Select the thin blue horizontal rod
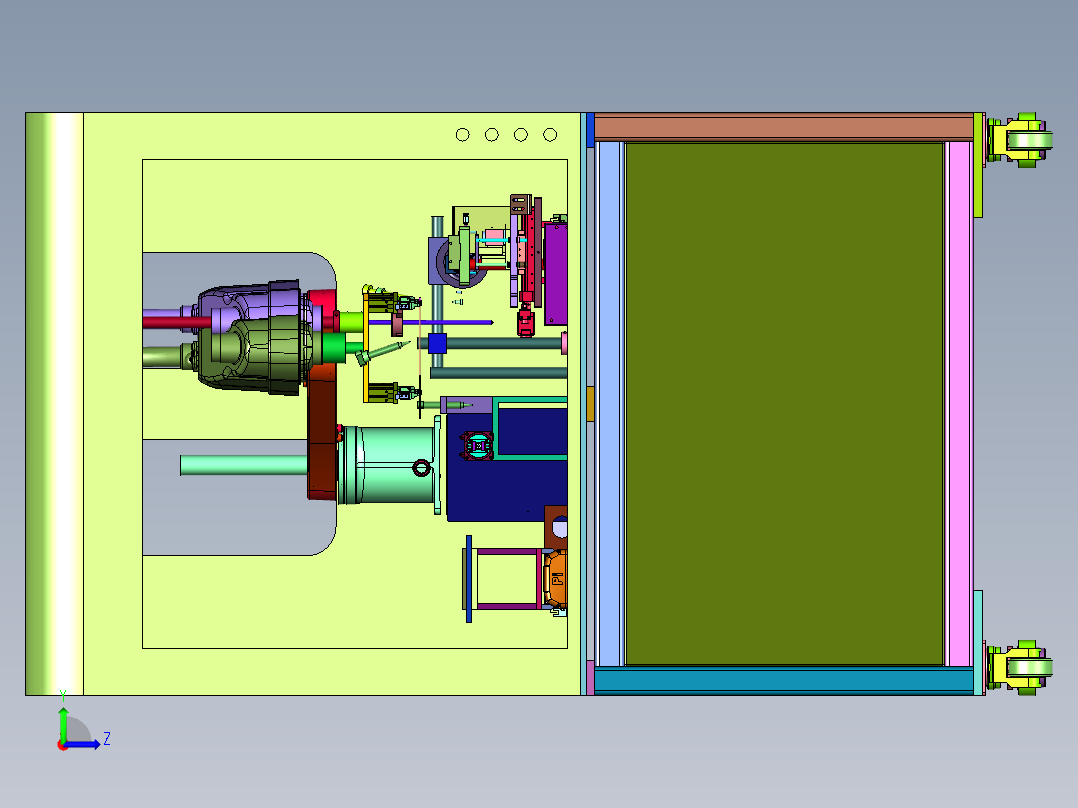Viewport: 1078px width, 808px height. click(x=430, y=322)
